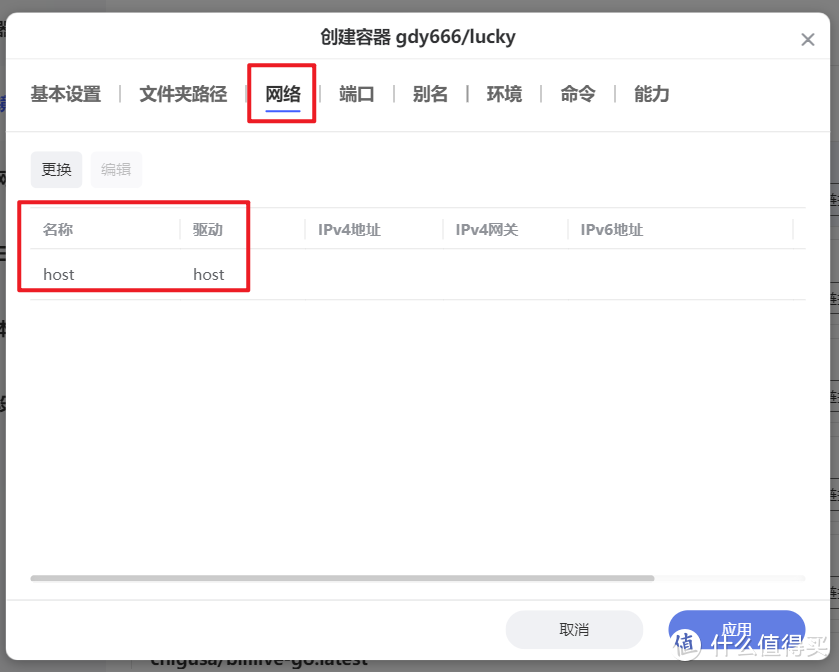Apply container settings with 应用 button
This screenshot has width=839, height=672.
737,629
